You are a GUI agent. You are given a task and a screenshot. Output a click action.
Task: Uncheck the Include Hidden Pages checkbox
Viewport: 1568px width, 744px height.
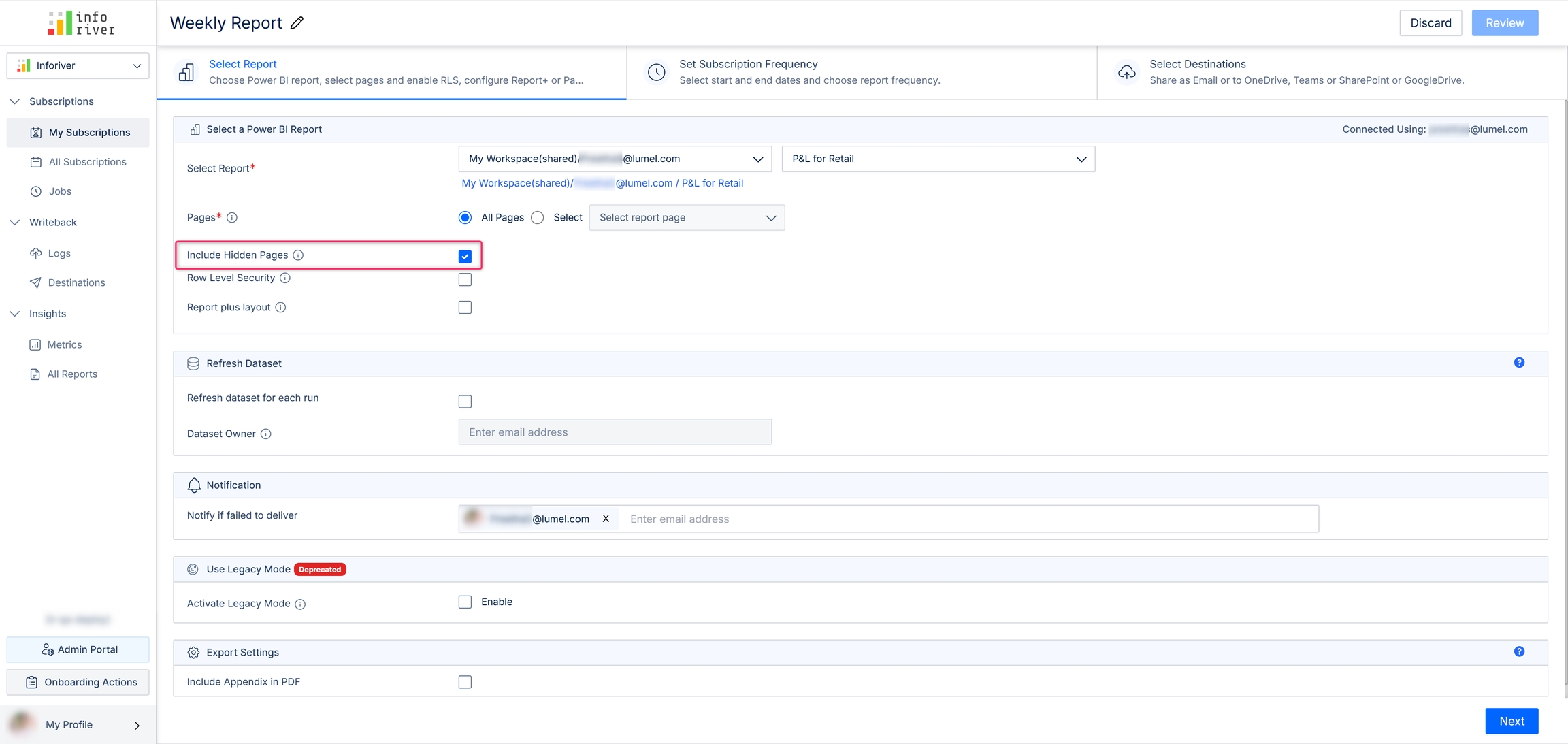point(465,257)
